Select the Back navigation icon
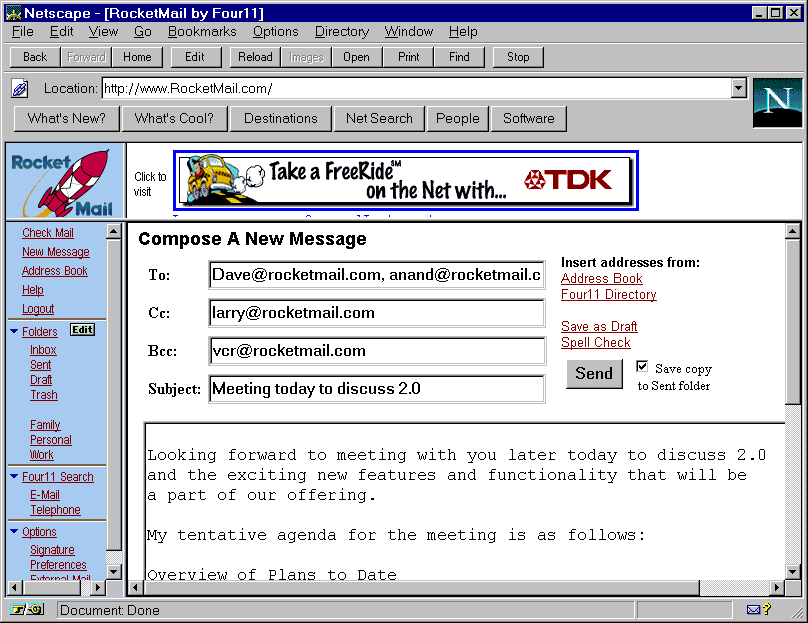 [x=33, y=57]
